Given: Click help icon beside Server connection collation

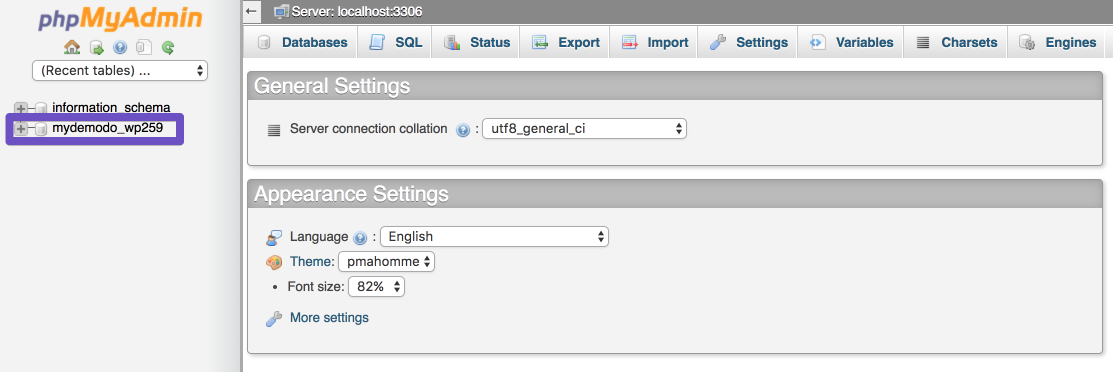Looking at the screenshot, I should pos(464,130).
